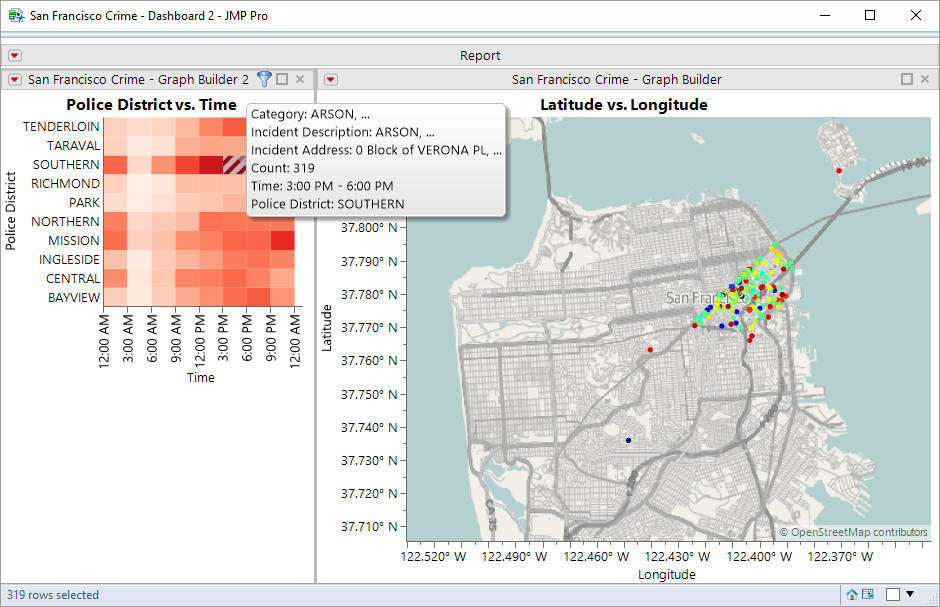Select the TENDERLOIN axis label
The image size is (940, 607).
[61, 126]
